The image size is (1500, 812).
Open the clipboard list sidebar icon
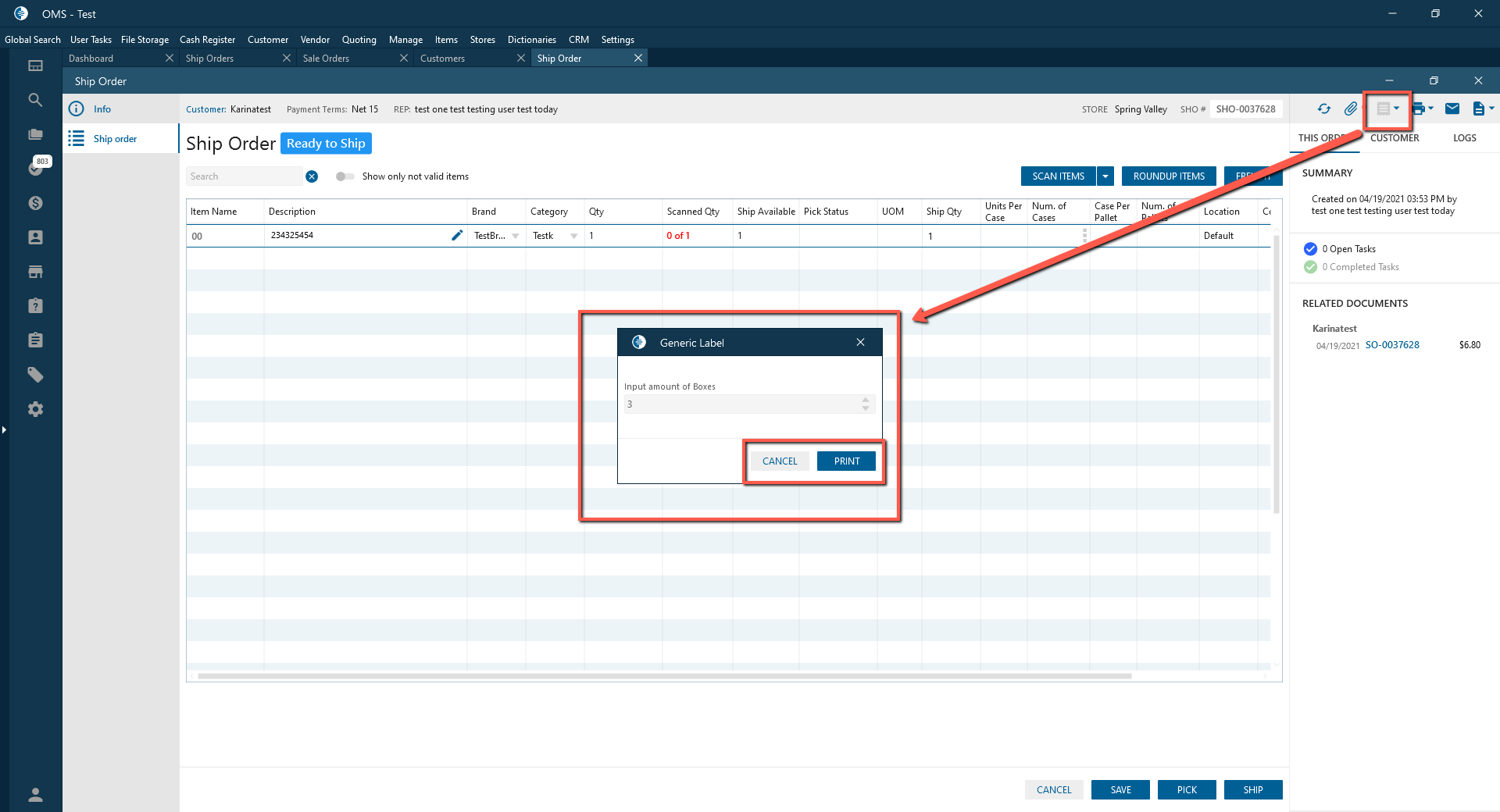[x=35, y=340]
